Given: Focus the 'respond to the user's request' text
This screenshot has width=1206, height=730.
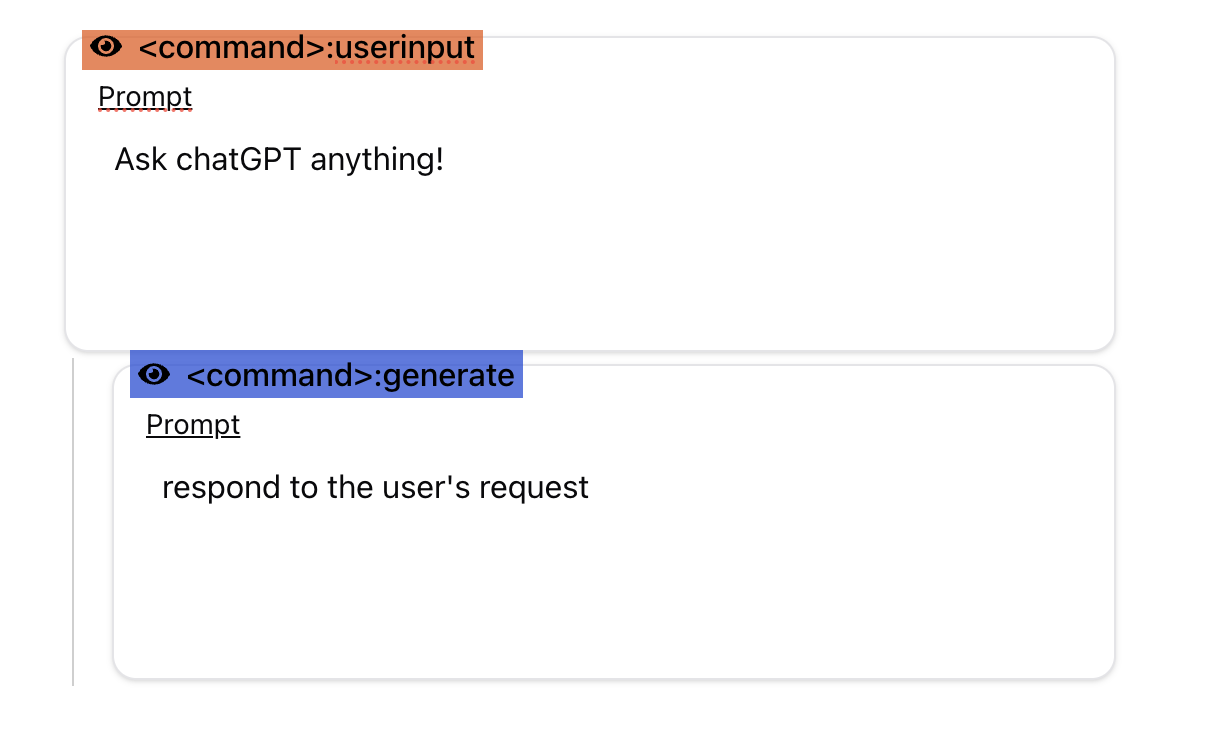Looking at the screenshot, I should coord(375,487).
